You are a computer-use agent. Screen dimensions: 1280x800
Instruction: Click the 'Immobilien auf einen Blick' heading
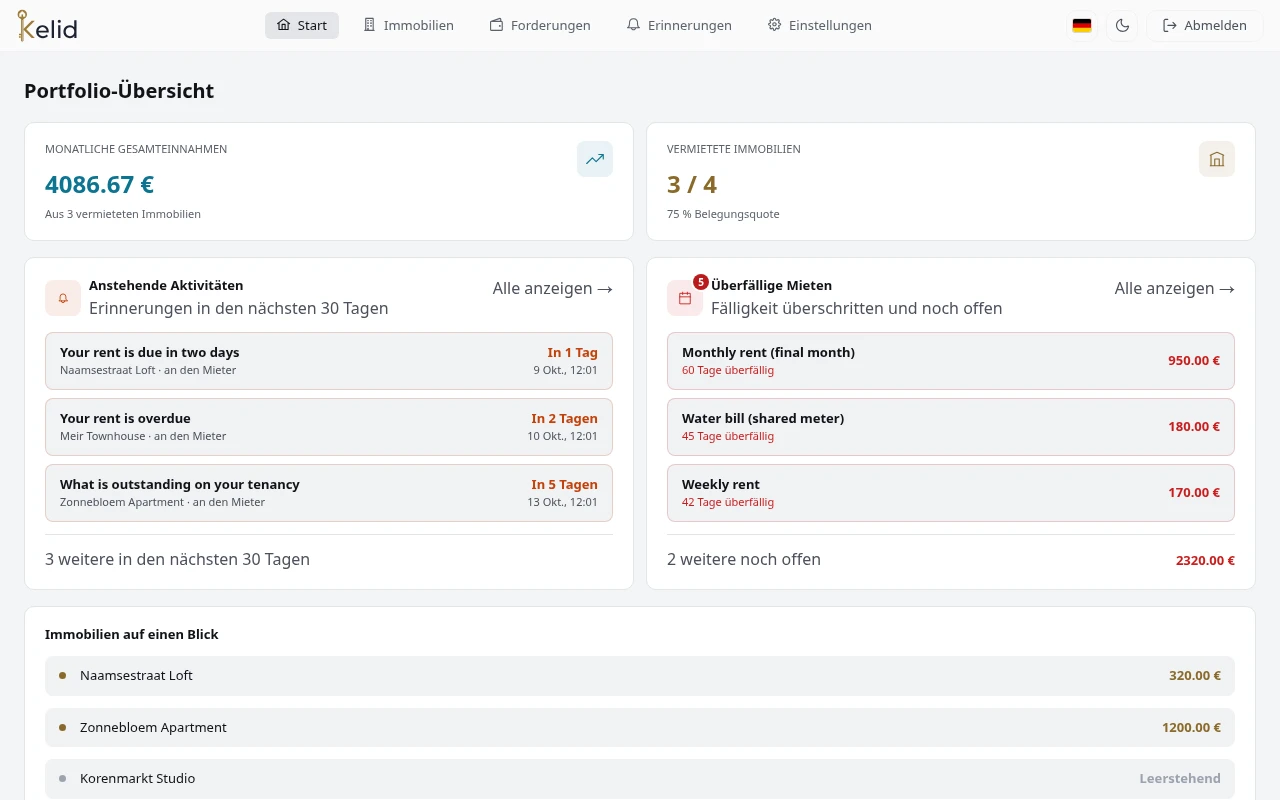132,635
